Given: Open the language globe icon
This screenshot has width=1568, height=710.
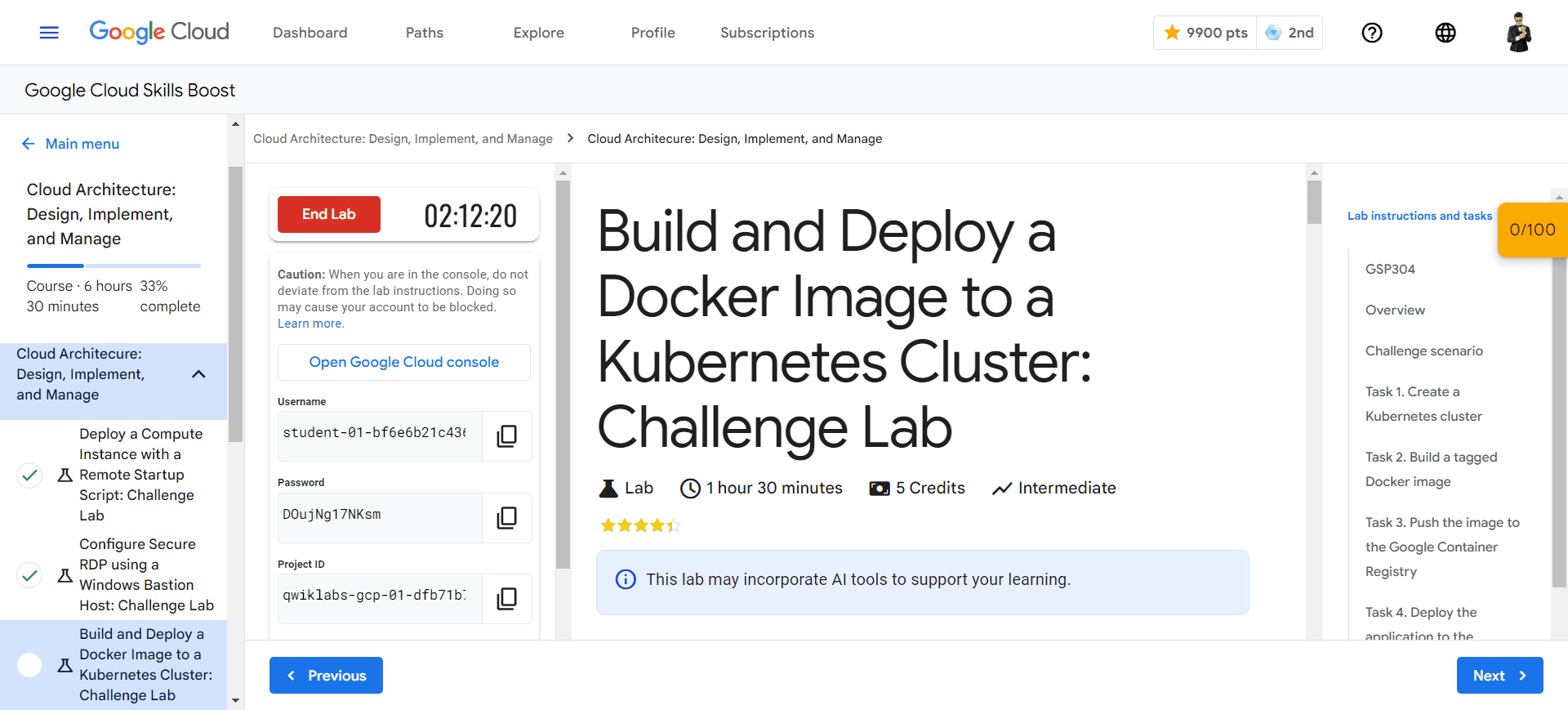Looking at the screenshot, I should [x=1445, y=33].
